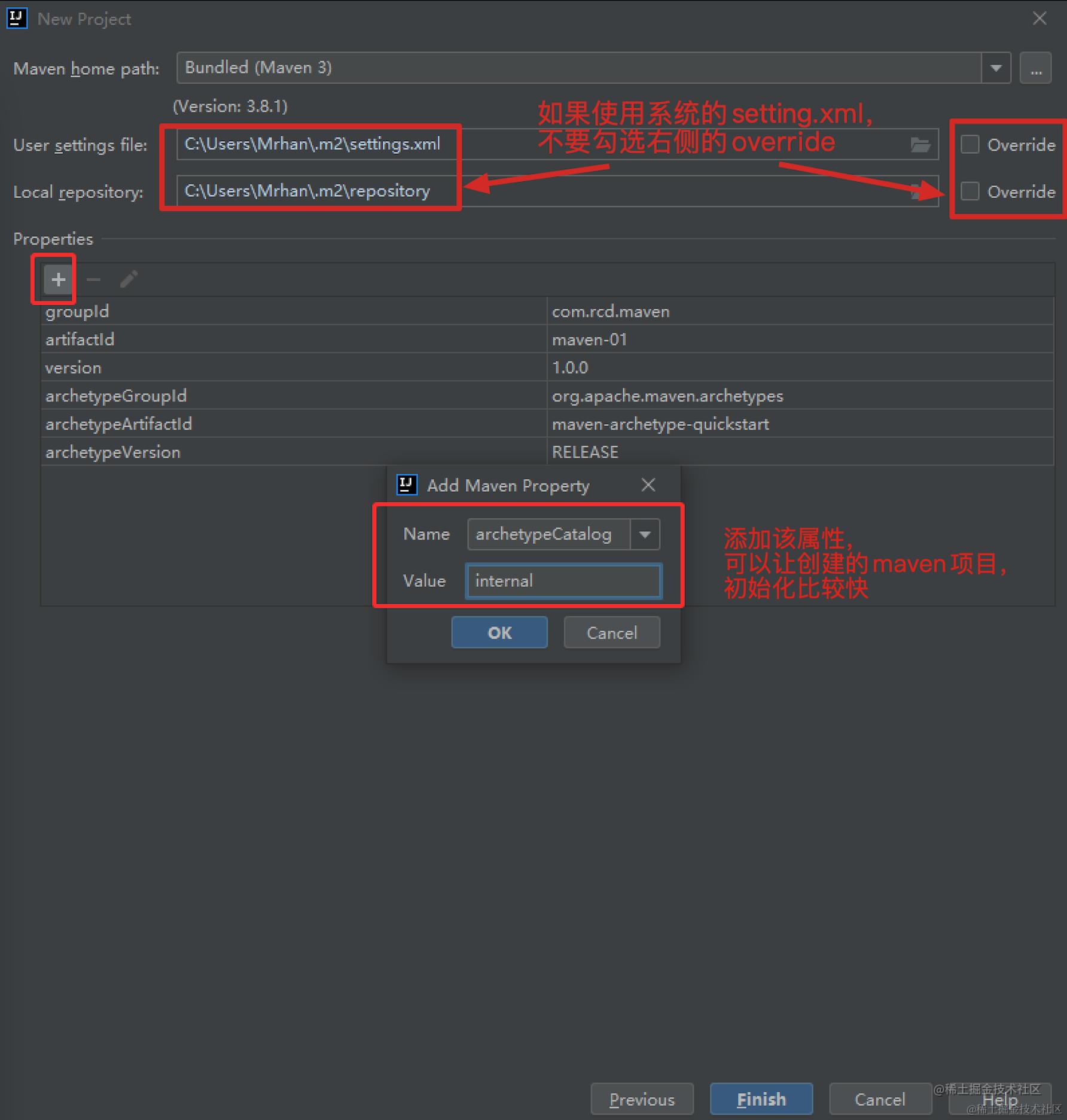Open the Name dropdown arrow in Add Maven Property
This screenshot has width=1067, height=1120.
[645, 534]
